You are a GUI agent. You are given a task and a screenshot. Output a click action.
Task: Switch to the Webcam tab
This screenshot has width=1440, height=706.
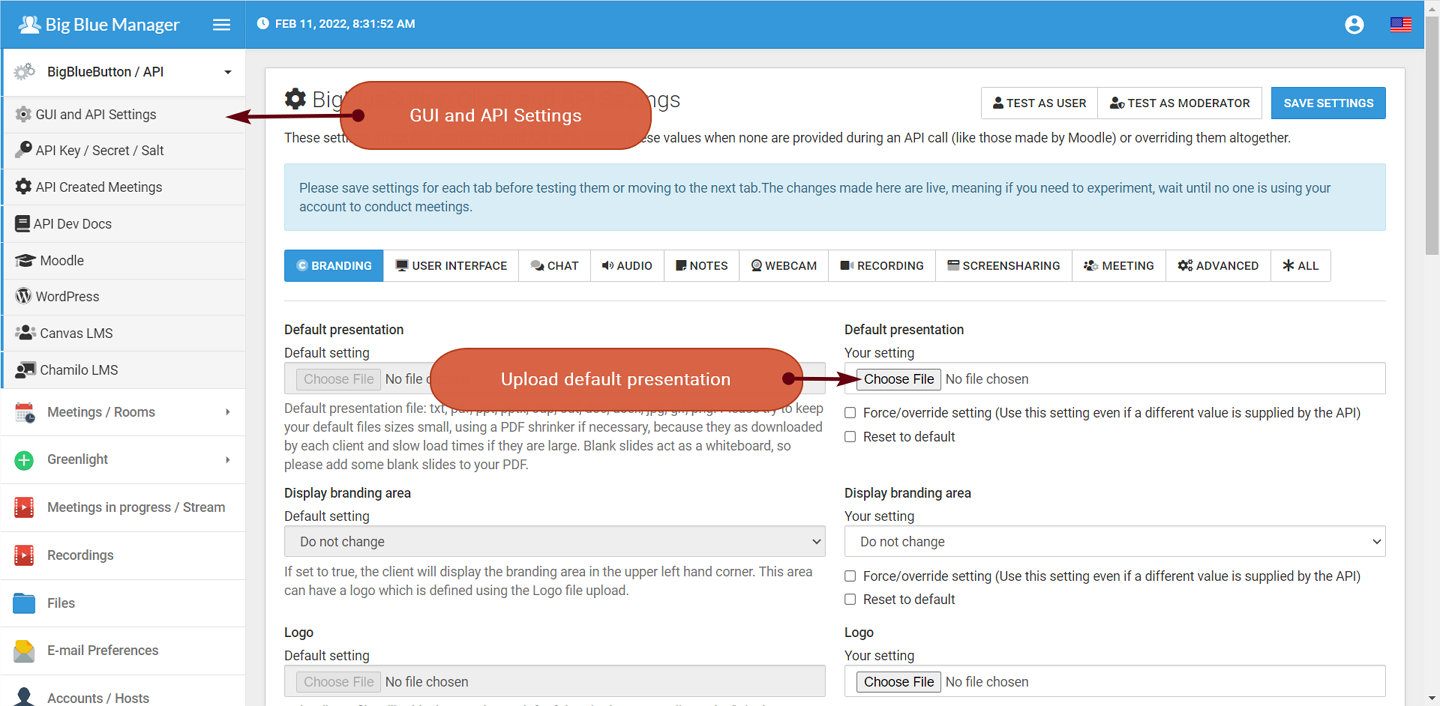pos(784,266)
